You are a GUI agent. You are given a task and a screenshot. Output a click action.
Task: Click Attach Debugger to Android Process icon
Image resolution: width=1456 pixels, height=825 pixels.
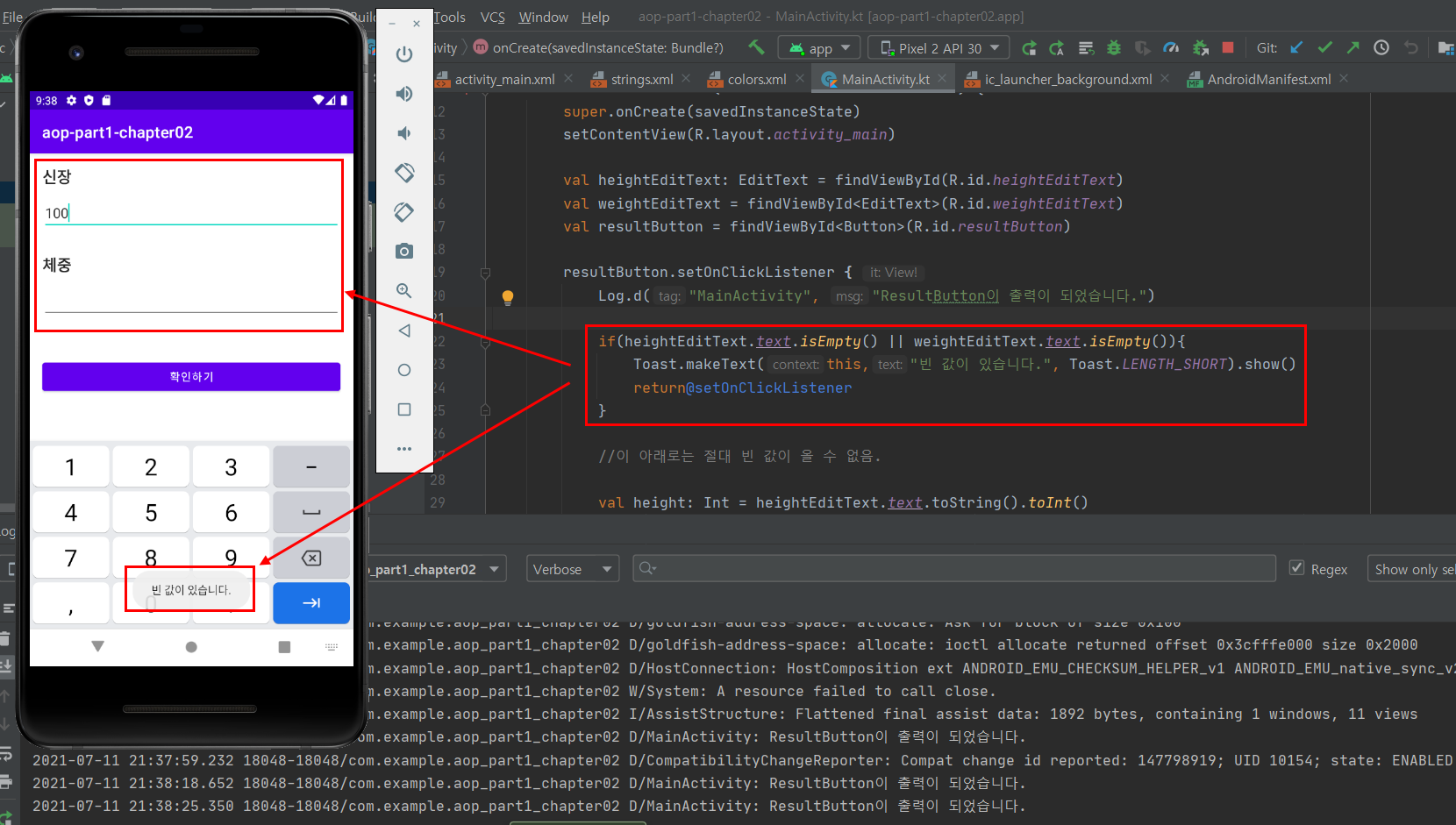click(x=1200, y=48)
